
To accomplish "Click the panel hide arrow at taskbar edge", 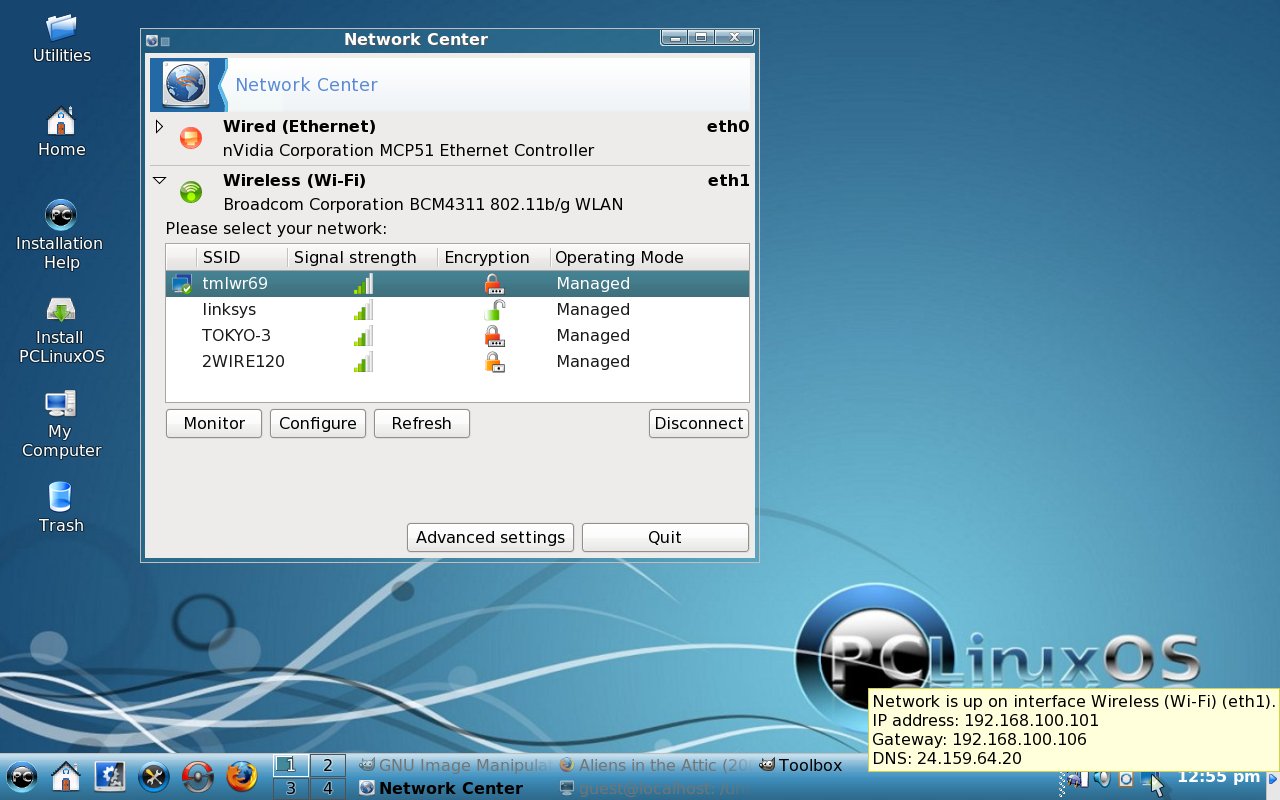I will [1273, 778].
